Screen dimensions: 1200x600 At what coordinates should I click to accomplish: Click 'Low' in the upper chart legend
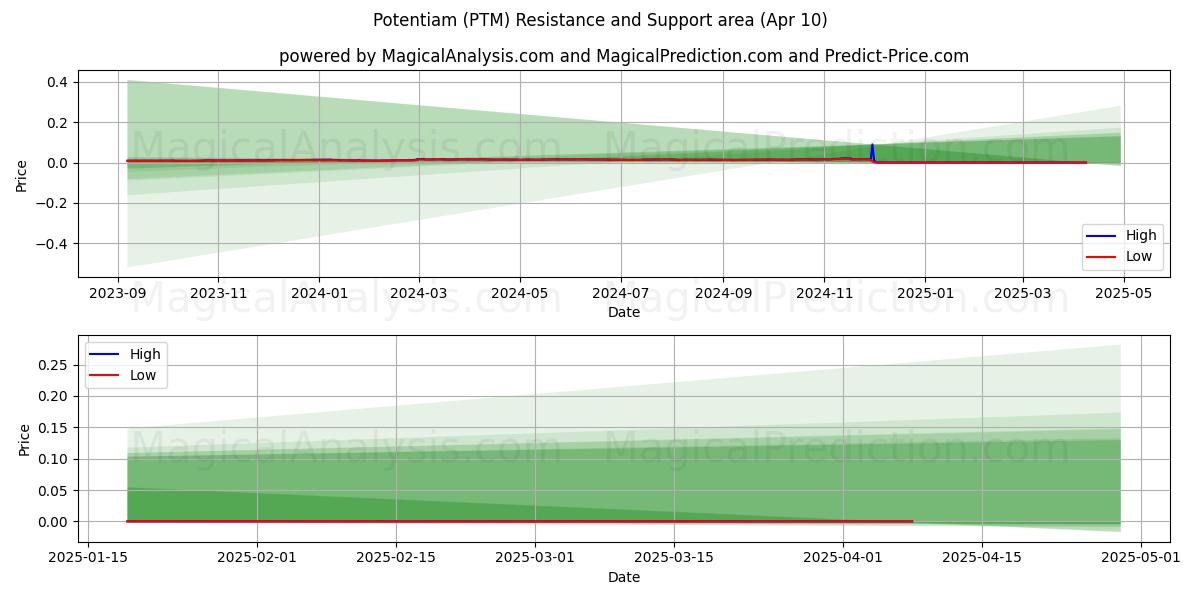pyautogui.click(x=1139, y=256)
